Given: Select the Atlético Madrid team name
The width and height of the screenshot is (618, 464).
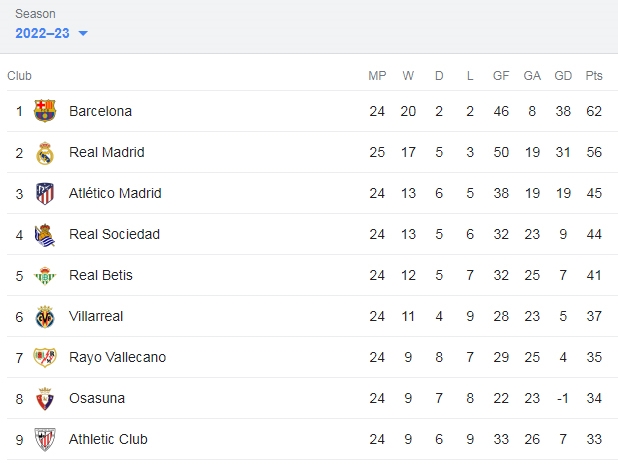Looking at the screenshot, I should [x=115, y=193].
